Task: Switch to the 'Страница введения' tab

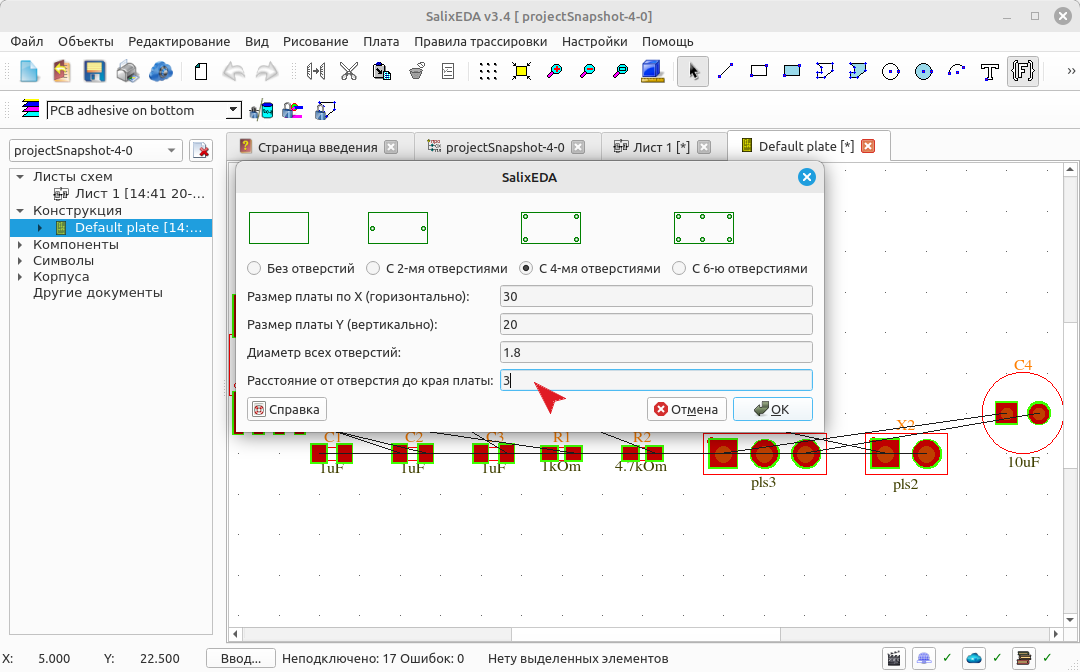Action: click(318, 147)
